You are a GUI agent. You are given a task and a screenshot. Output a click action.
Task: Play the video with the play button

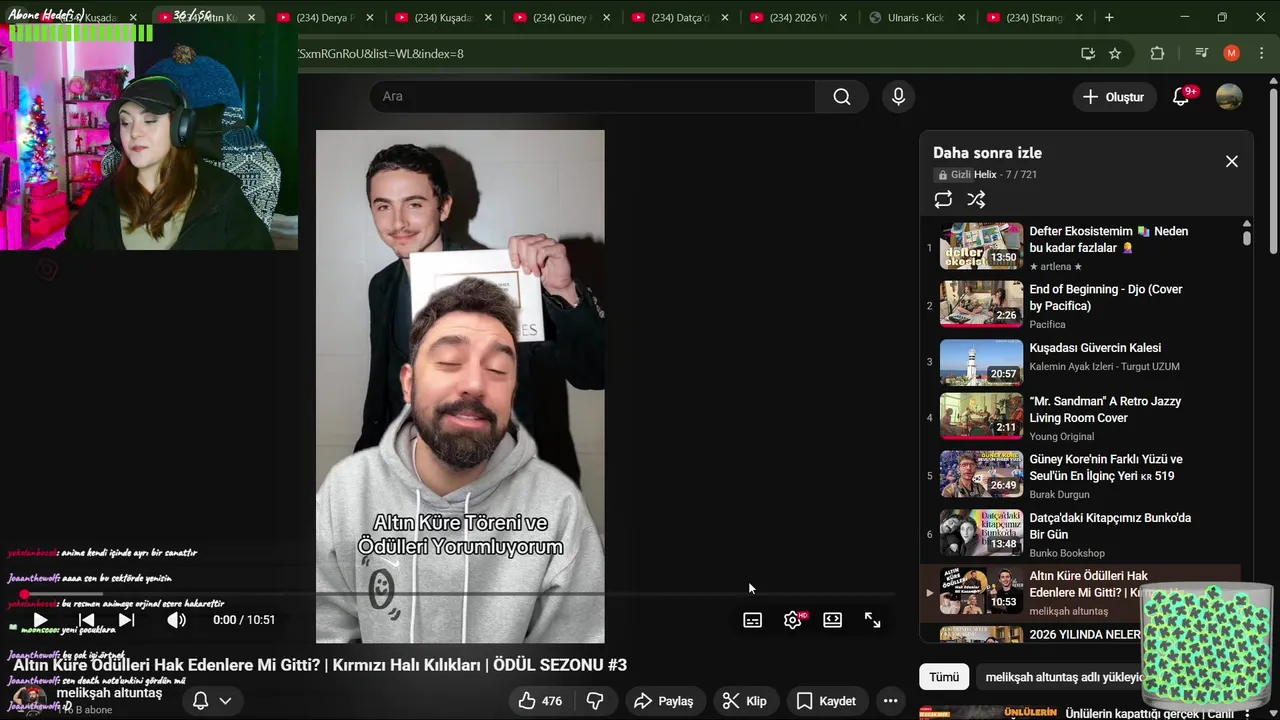tap(40, 620)
